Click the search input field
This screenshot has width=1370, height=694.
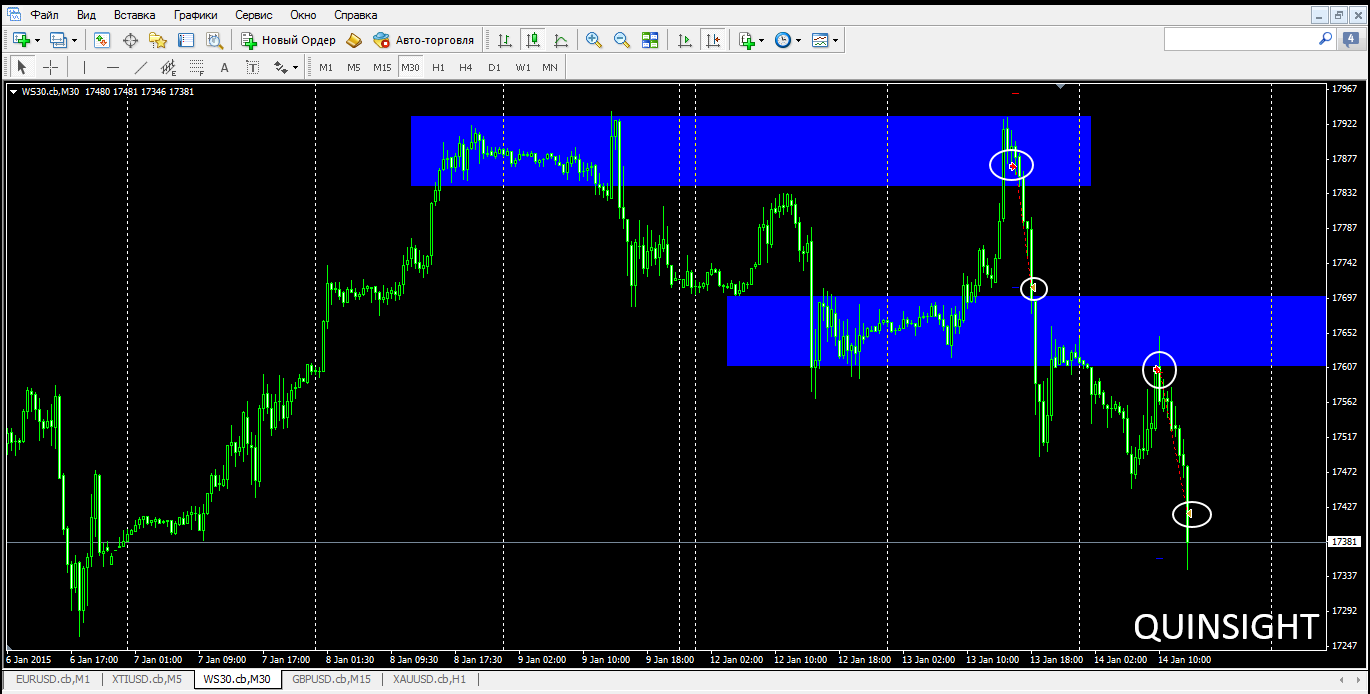click(1240, 39)
